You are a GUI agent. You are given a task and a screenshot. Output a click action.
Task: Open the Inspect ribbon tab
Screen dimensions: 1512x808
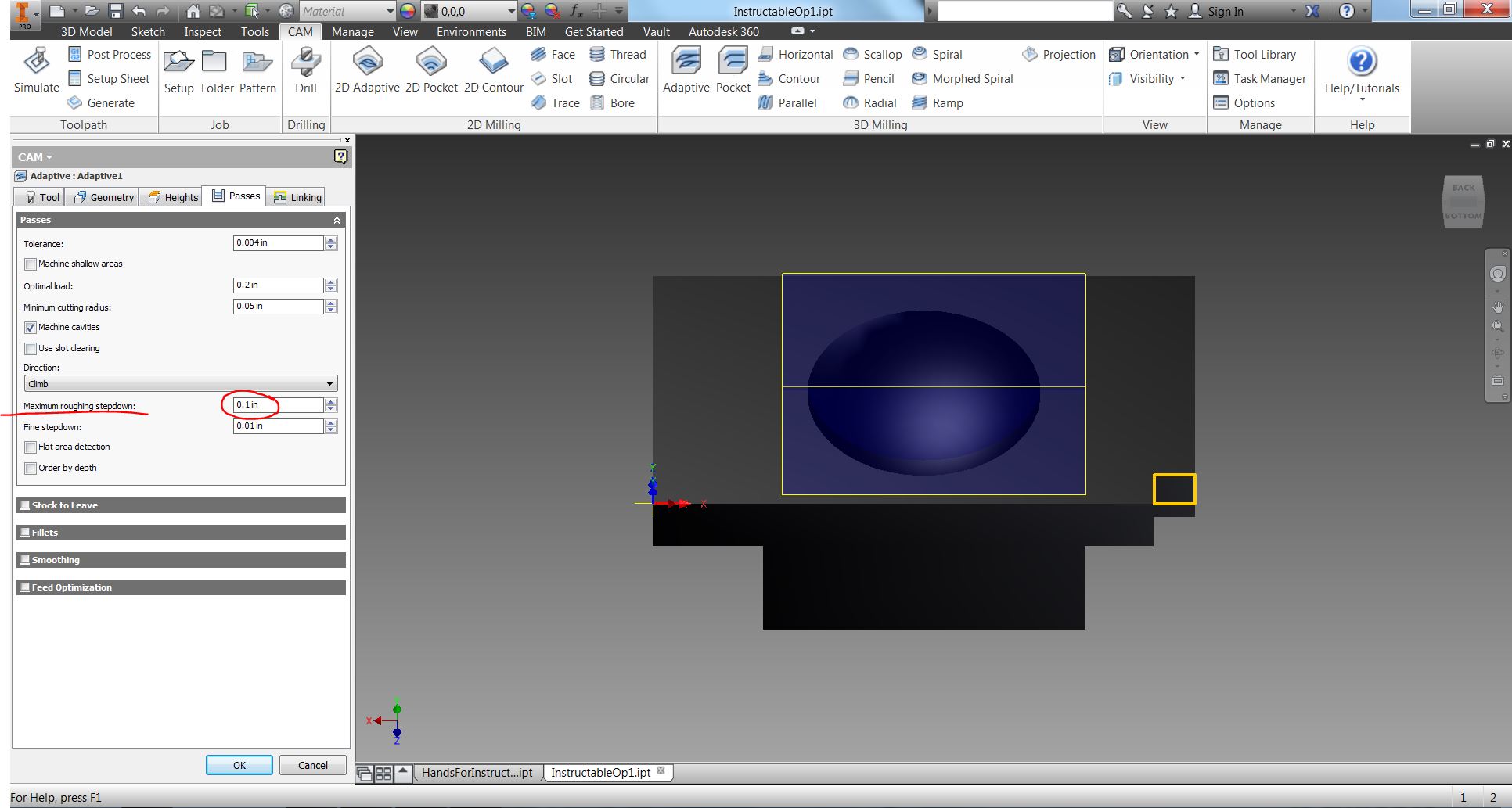pyautogui.click(x=203, y=32)
